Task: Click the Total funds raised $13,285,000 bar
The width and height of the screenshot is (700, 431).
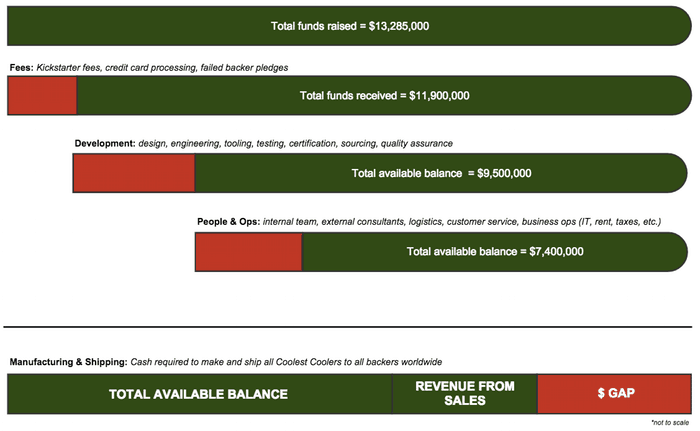Action: tap(350, 25)
